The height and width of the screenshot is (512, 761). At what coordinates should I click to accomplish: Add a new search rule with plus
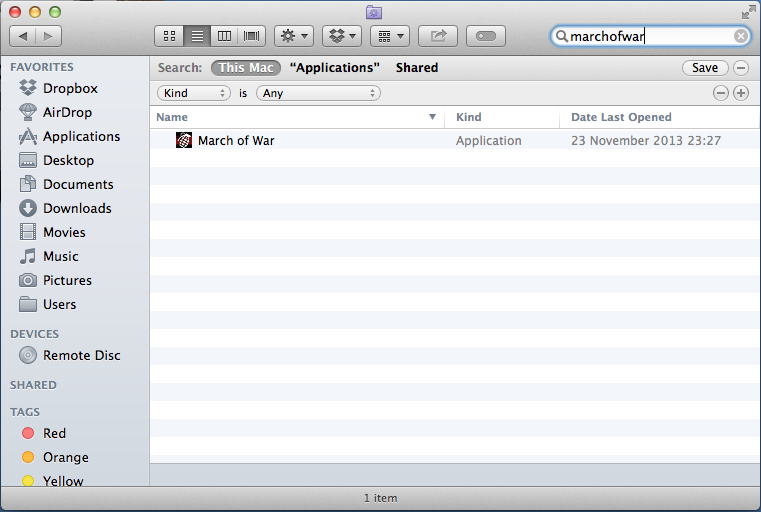(741, 93)
